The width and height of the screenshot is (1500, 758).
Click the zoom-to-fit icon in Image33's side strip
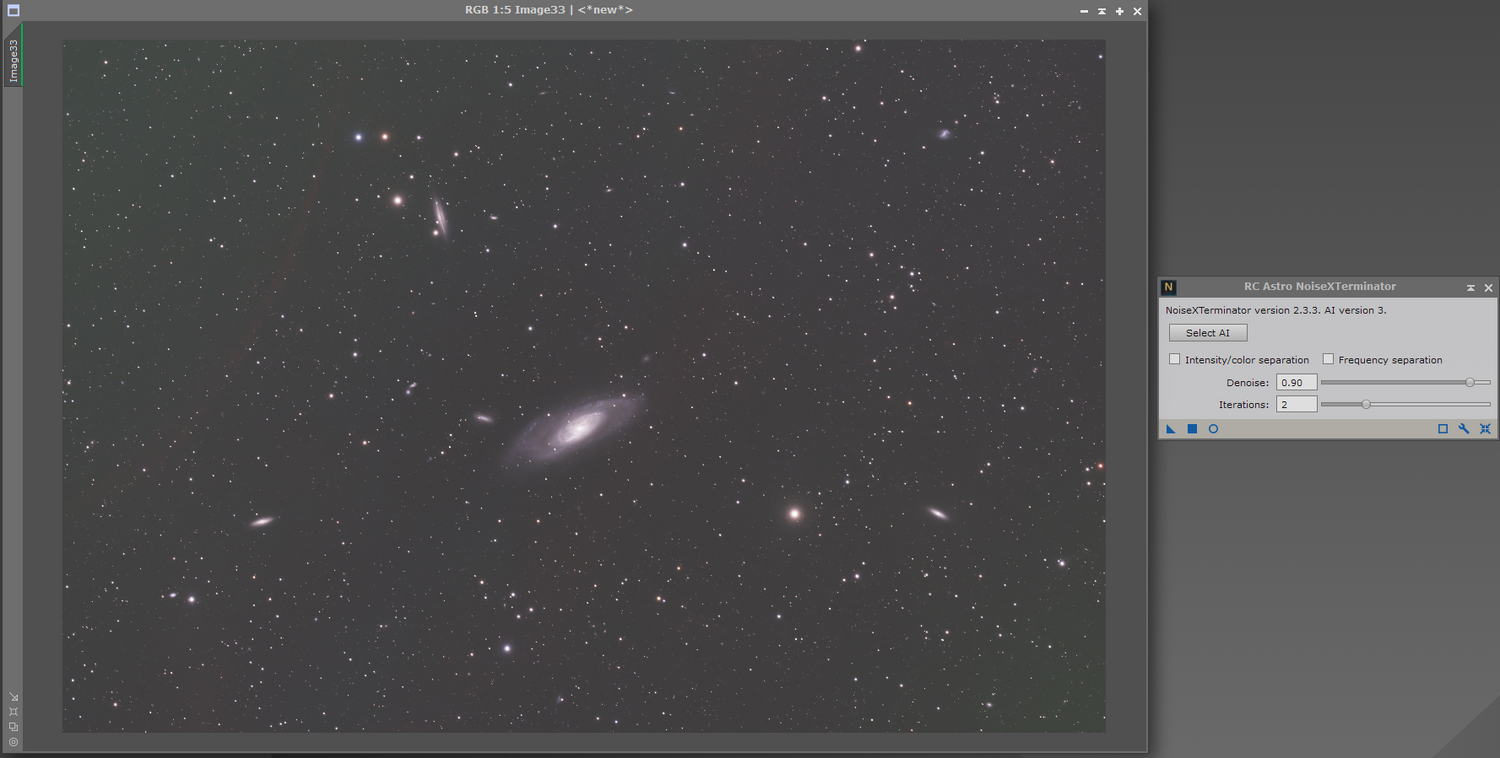tap(13, 712)
